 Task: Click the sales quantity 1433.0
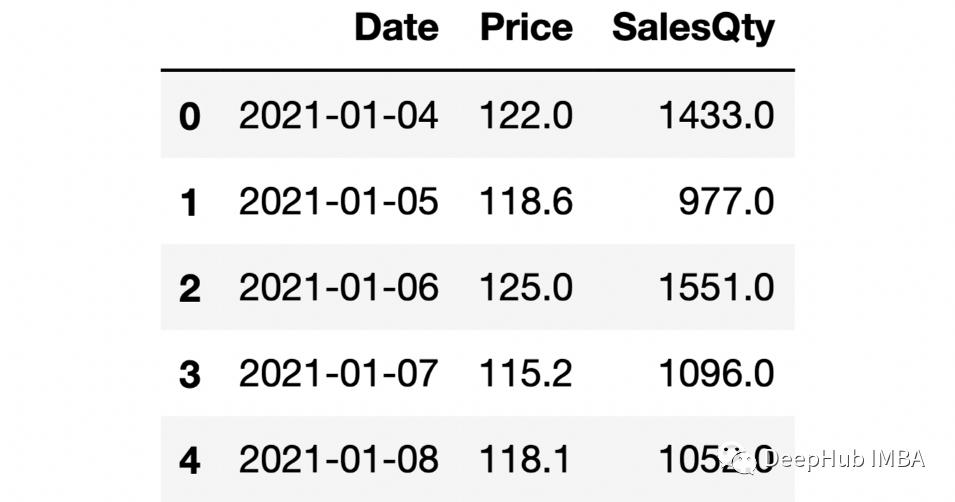tap(717, 115)
